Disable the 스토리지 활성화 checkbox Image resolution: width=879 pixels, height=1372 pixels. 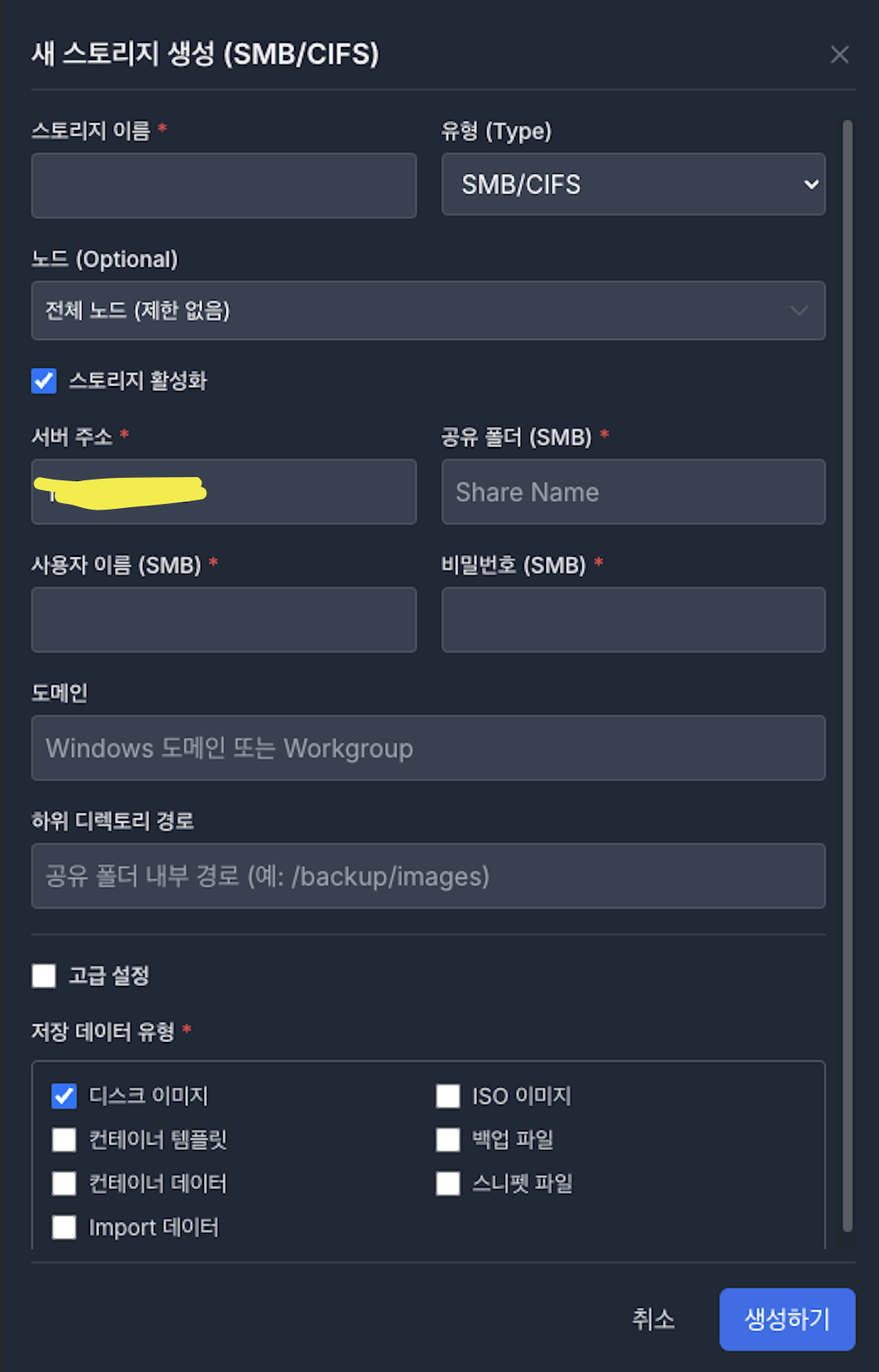click(x=44, y=380)
